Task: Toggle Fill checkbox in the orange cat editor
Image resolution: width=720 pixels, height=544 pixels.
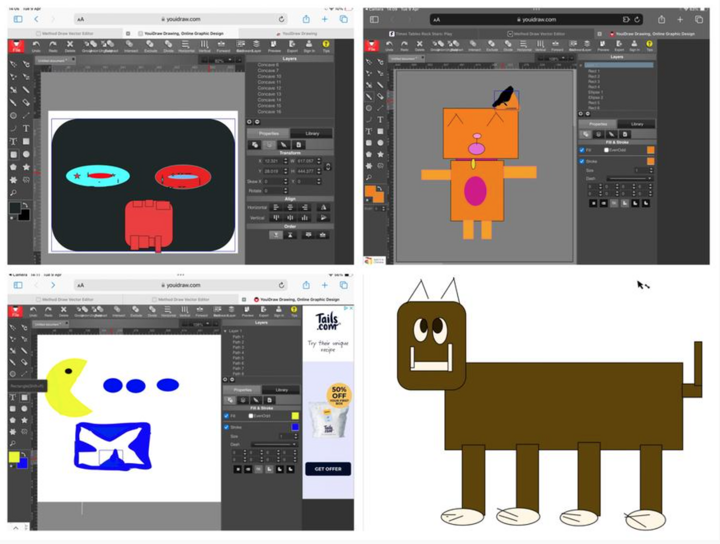Action: coord(582,150)
